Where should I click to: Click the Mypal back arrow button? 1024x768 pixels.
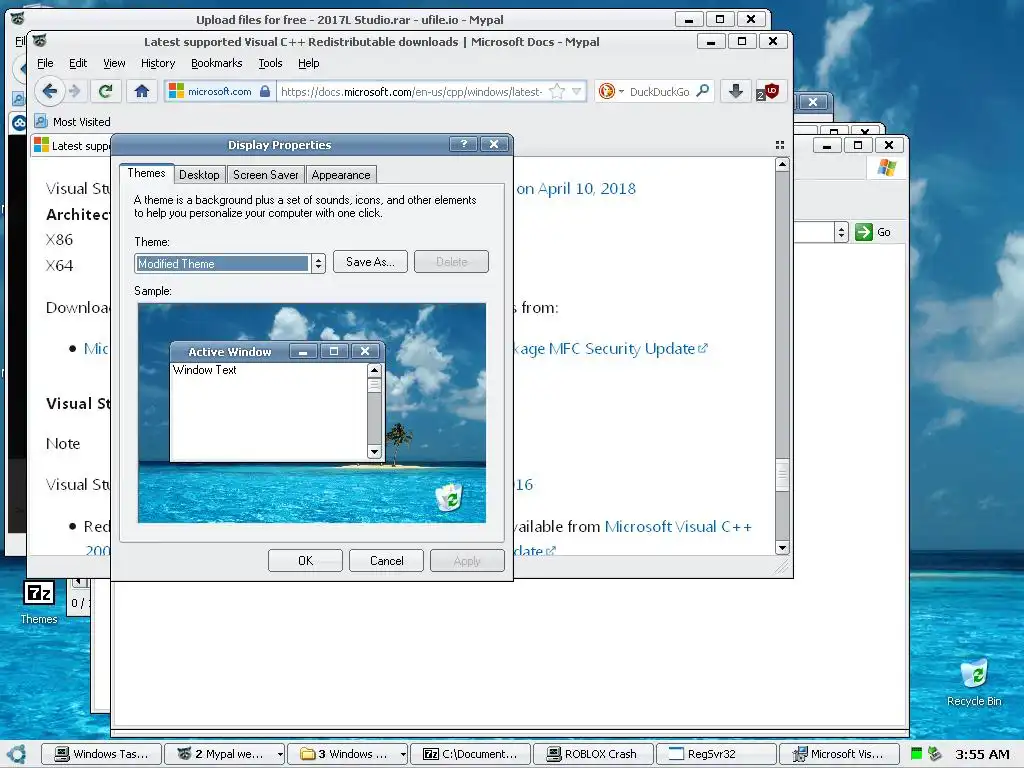49,91
